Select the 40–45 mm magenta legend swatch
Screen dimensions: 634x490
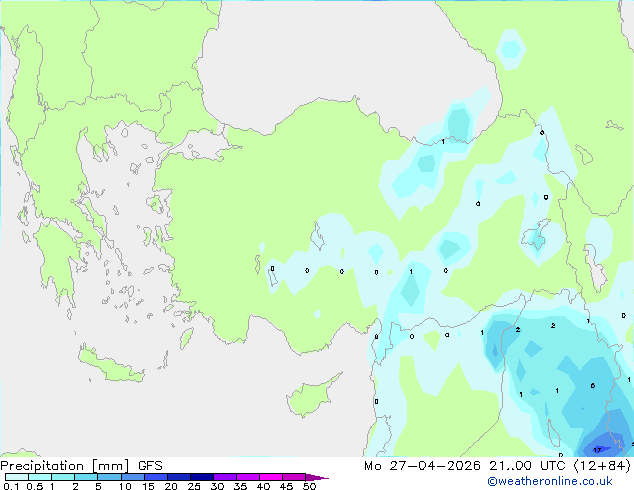[271, 477]
